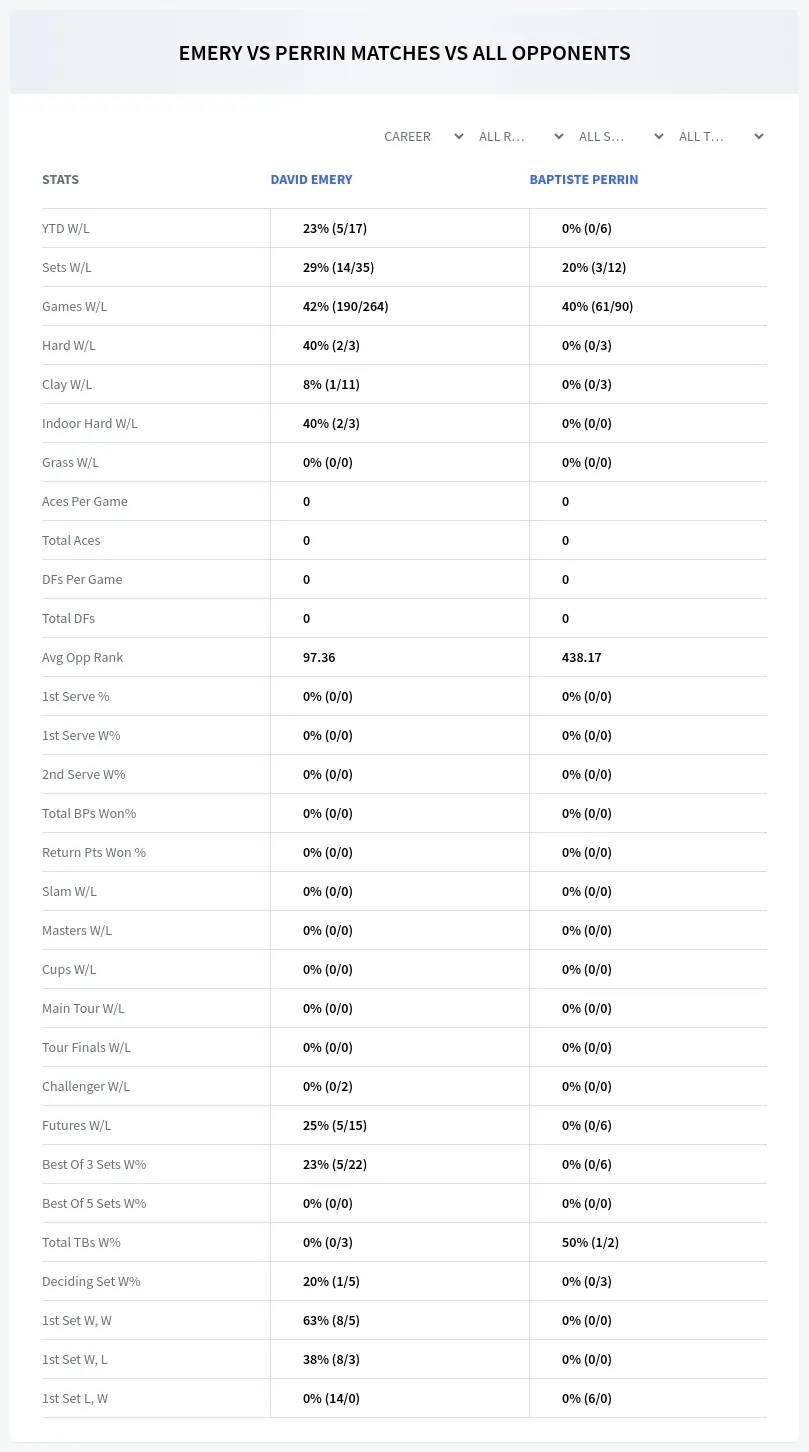809x1452 pixels.
Task: Select the YTD W/L row label
Action: point(66,228)
